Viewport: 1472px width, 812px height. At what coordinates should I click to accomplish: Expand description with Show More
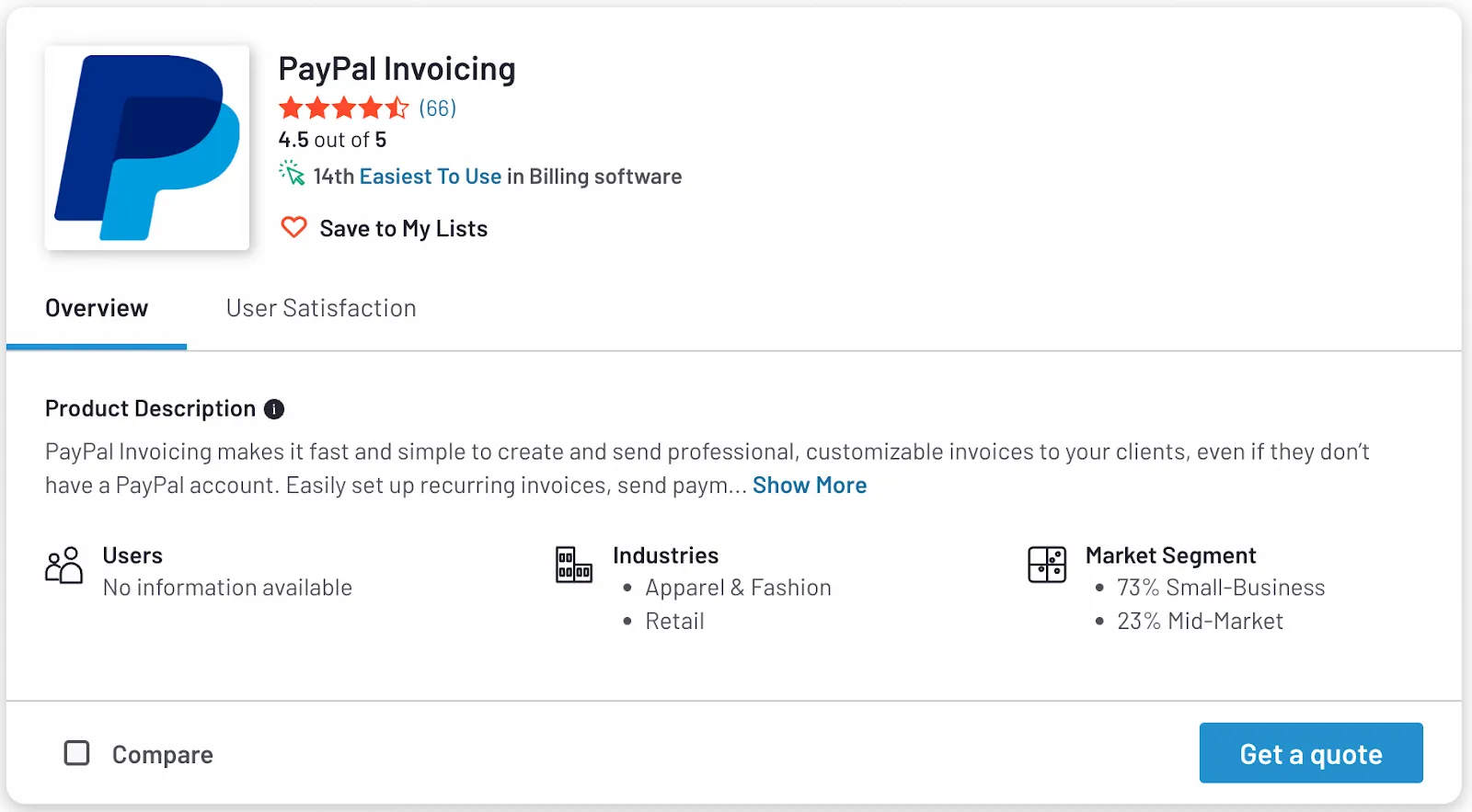point(810,486)
